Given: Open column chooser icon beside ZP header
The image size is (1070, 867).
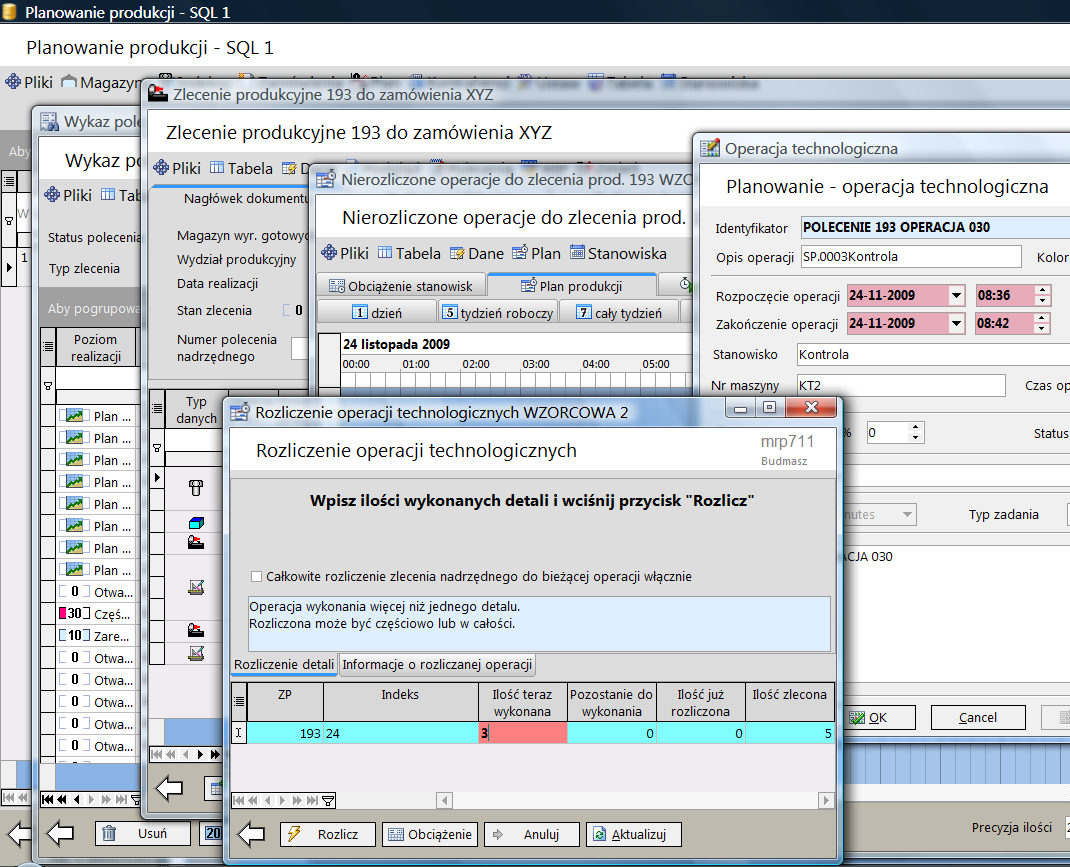Looking at the screenshot, I should pos(239,701).
